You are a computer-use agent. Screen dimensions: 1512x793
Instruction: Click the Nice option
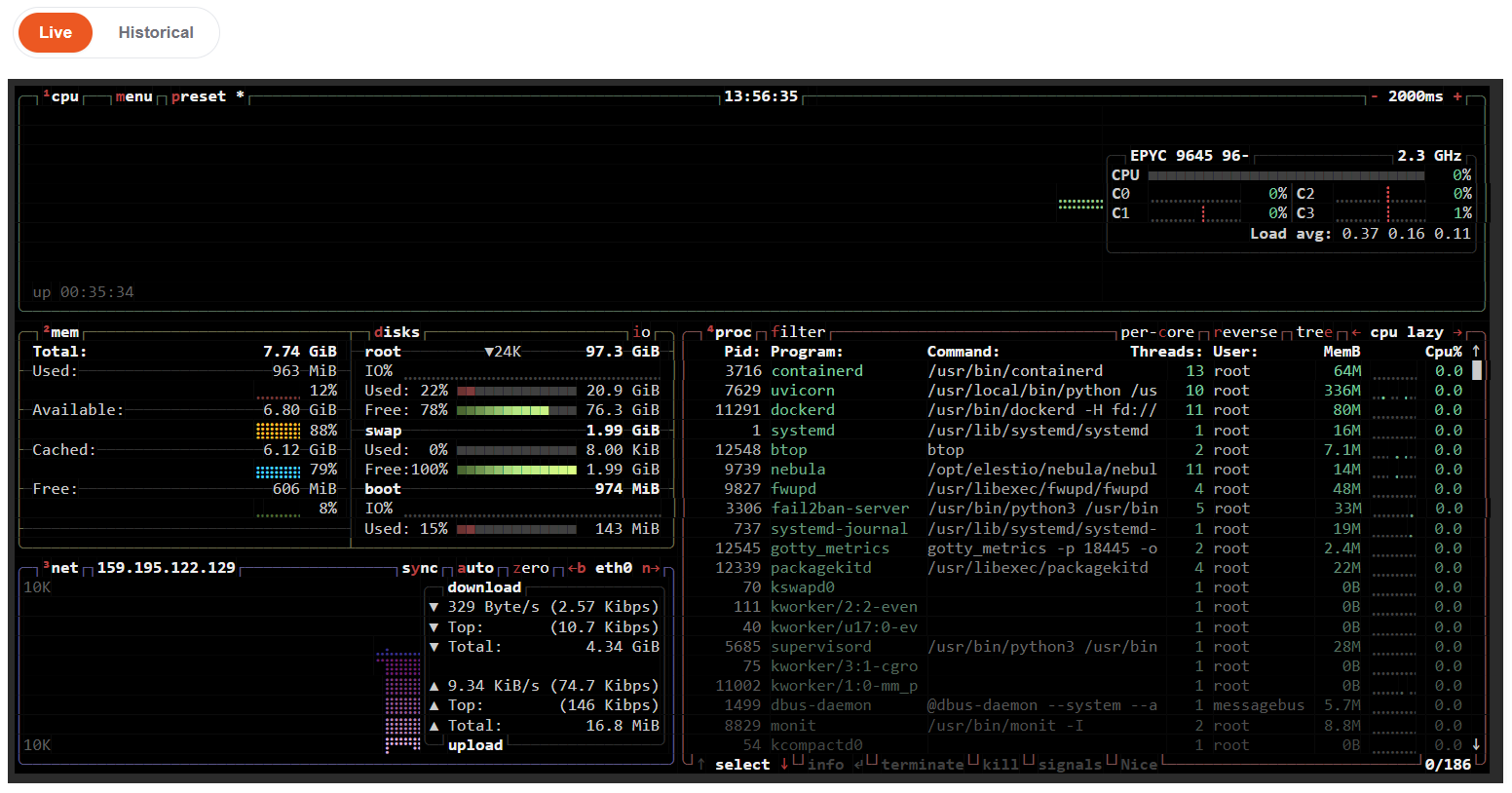coord(1139,765)
